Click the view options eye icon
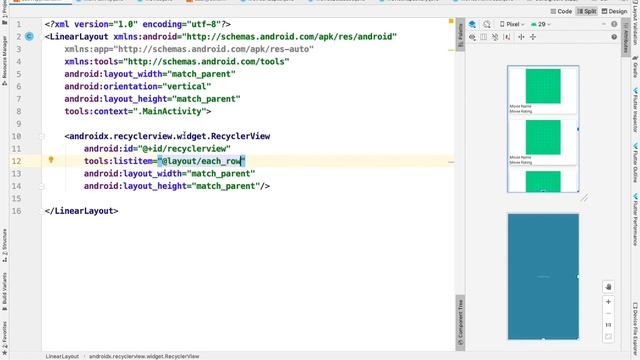 (472, 37)
